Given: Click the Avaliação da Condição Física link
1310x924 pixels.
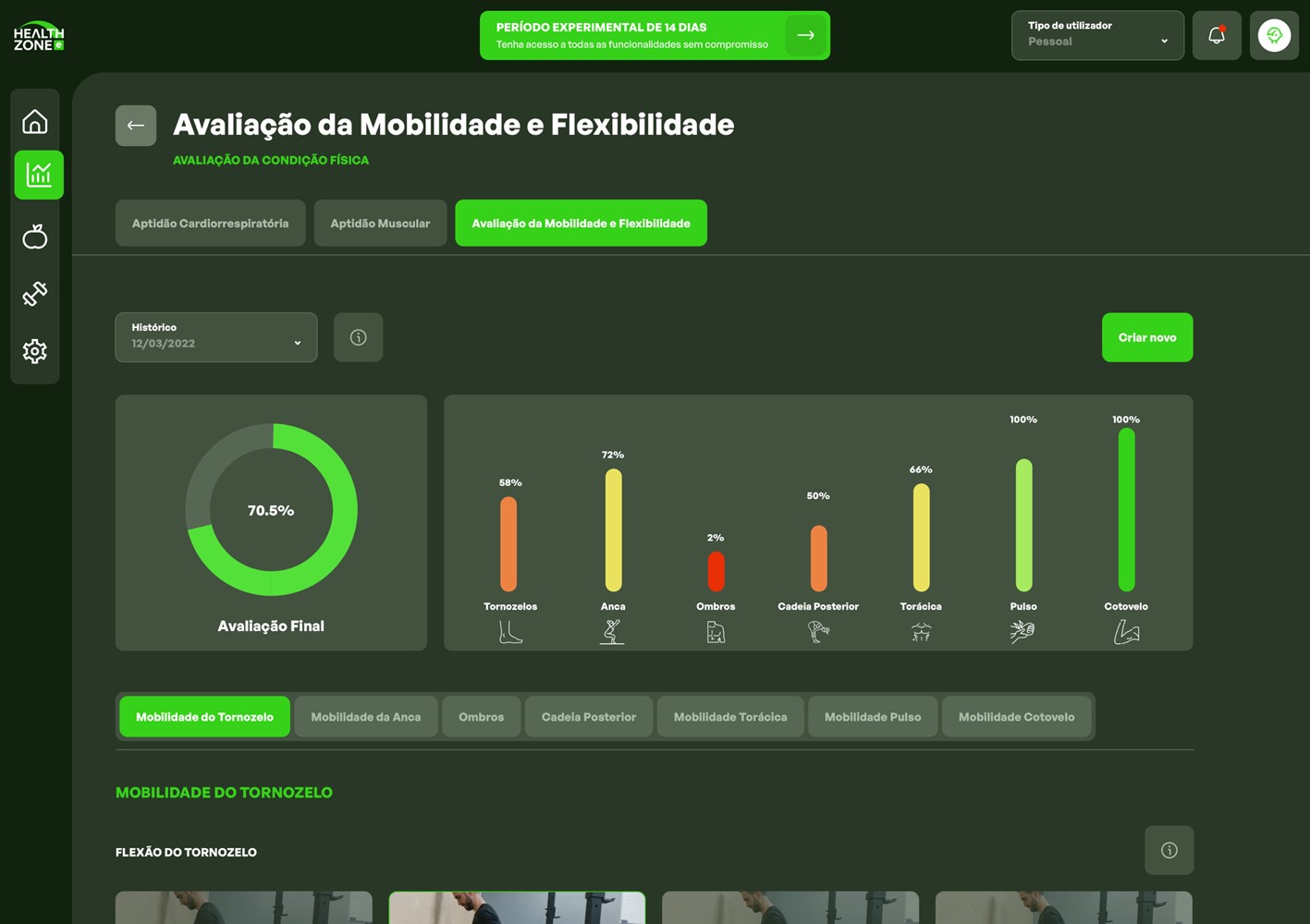Looking at the screenshot, I should (271, 160).
